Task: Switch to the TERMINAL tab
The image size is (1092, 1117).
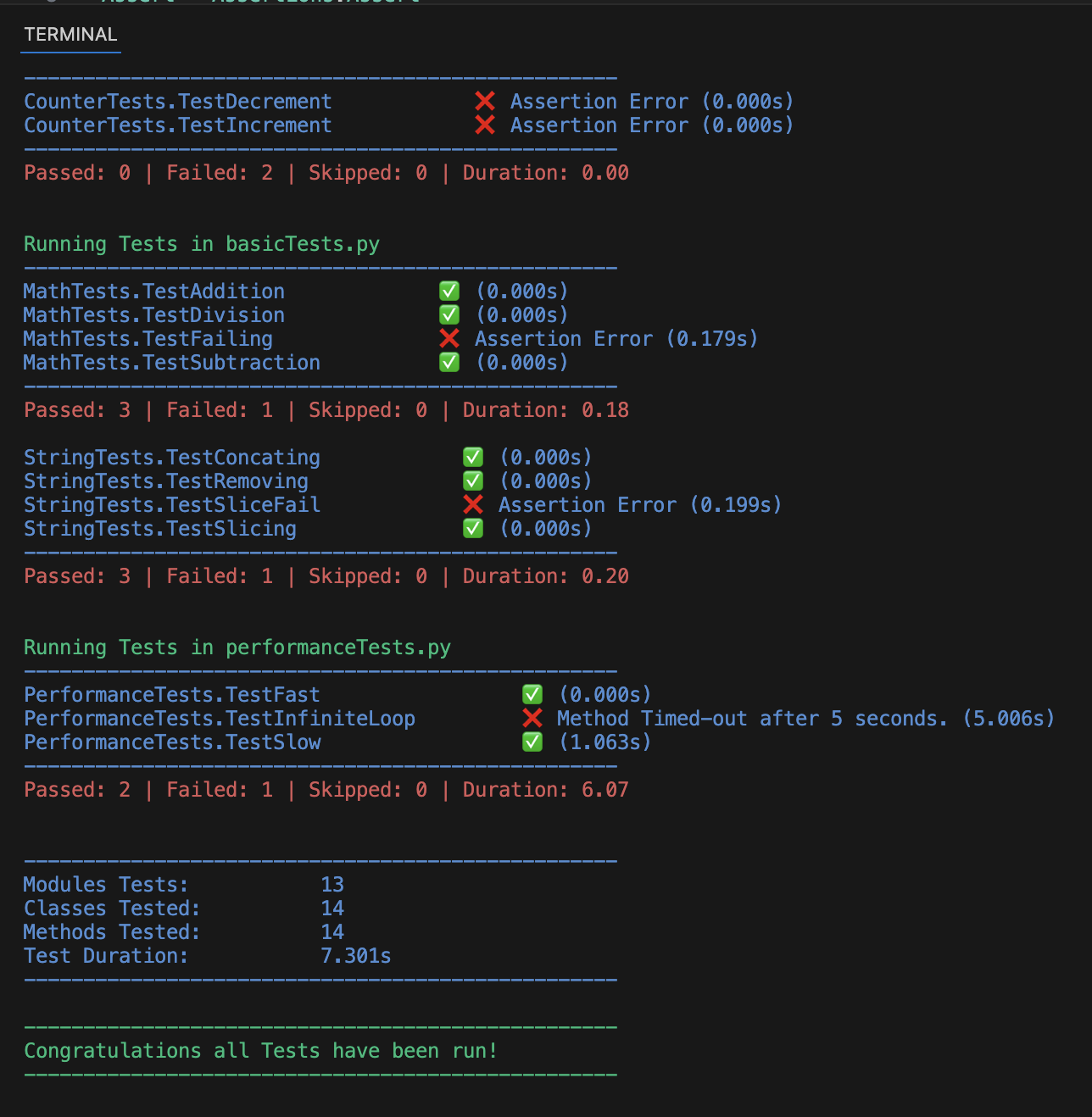Action: [70, 35]
